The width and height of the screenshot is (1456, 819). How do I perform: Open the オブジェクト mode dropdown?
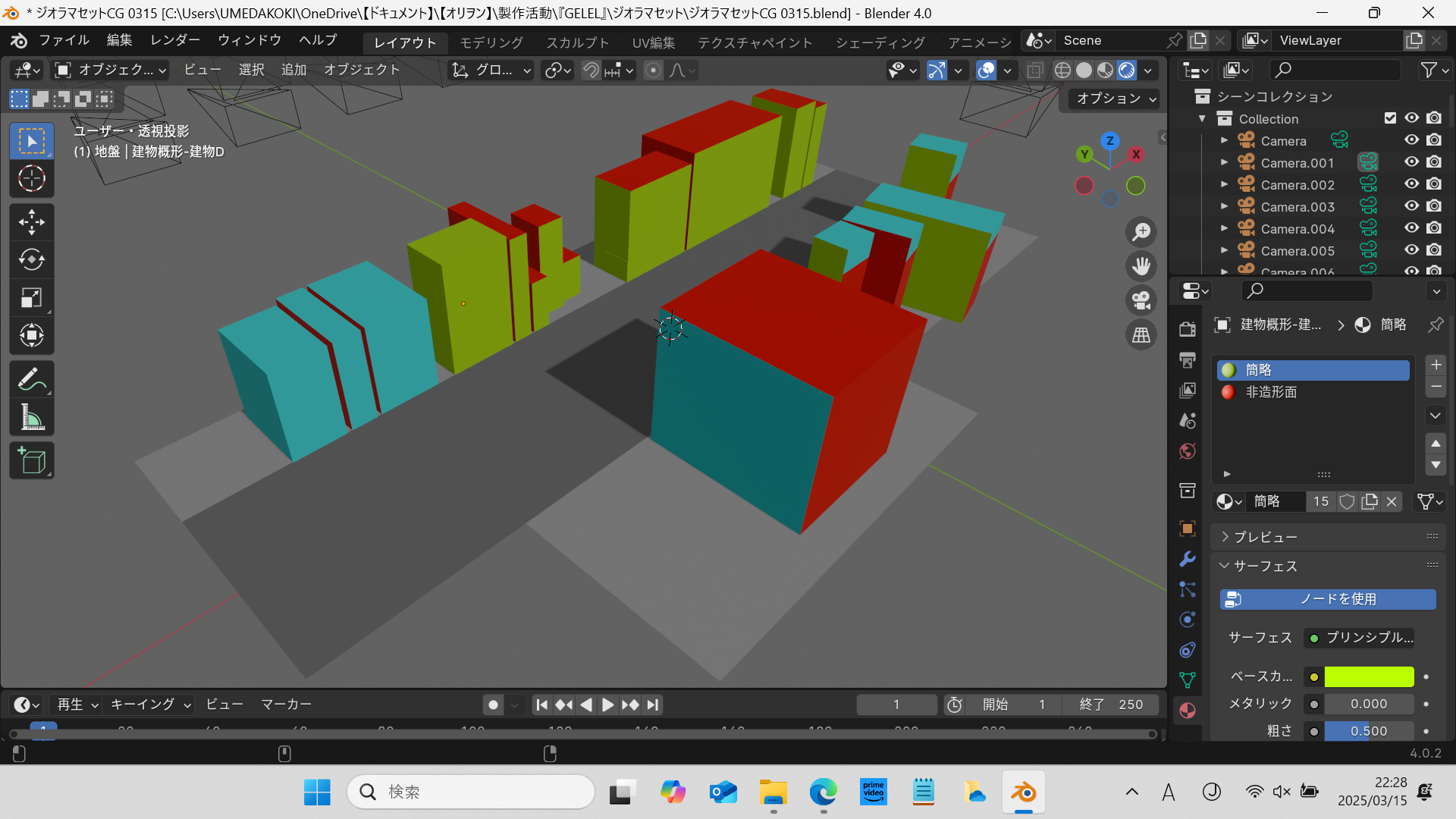coord(111,71)
